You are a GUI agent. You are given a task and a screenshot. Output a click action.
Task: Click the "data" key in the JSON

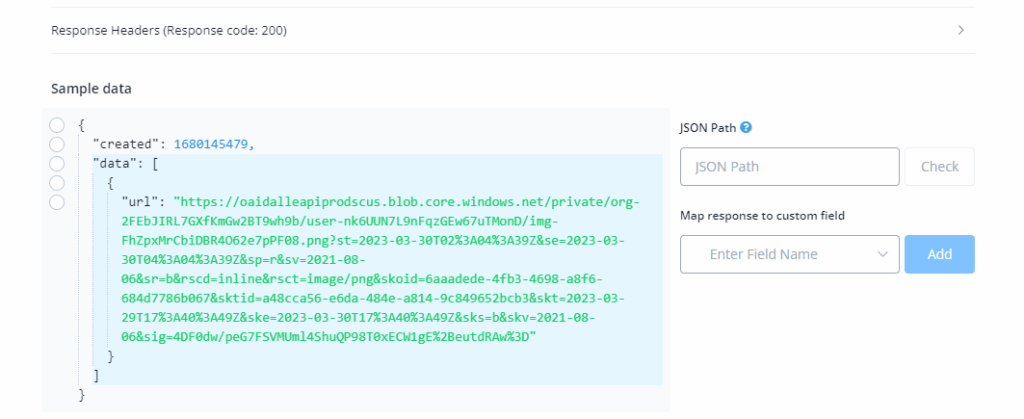pos(117,163)
